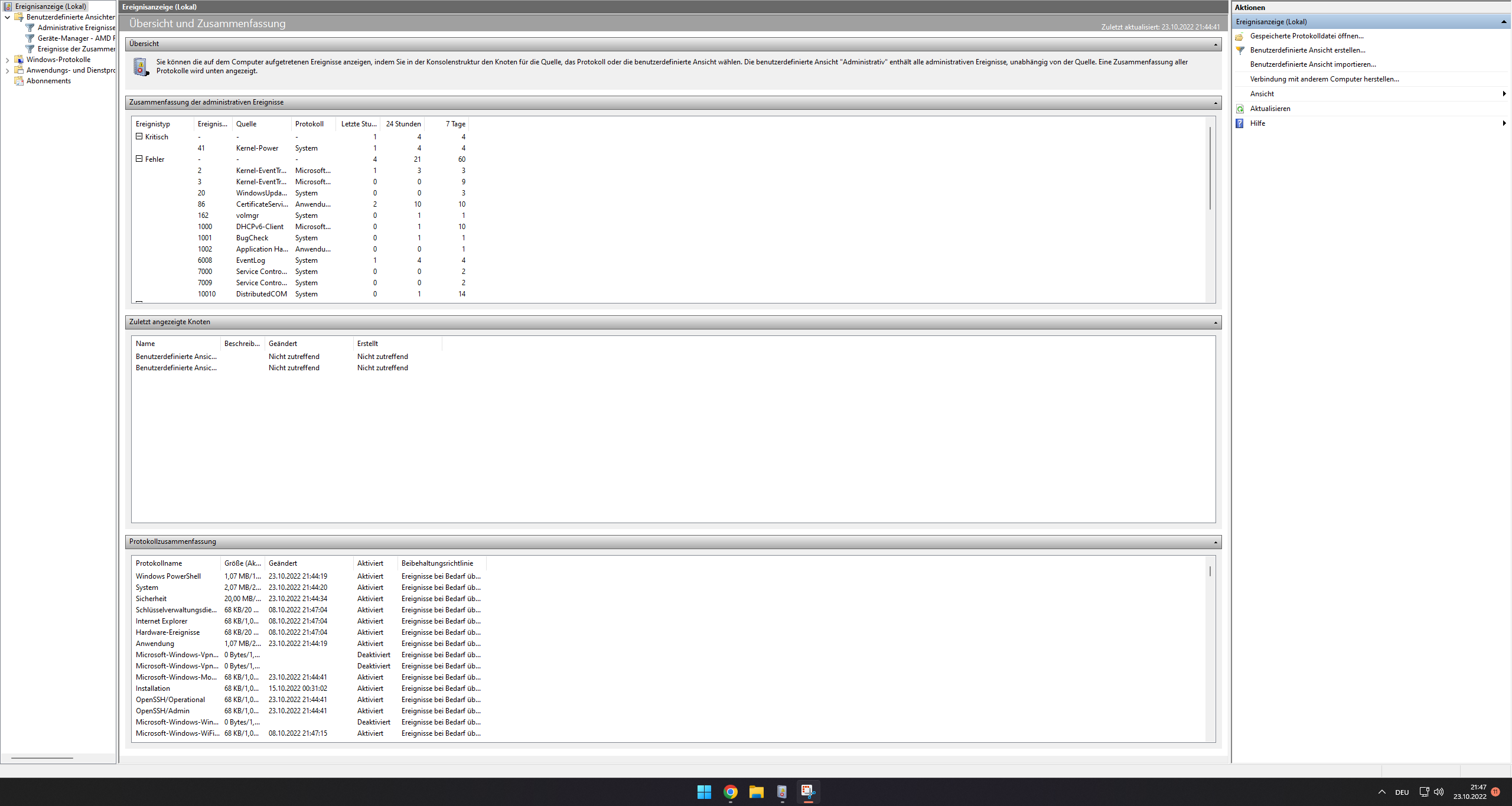The image size is (1512, 806).
Task: Collapse the Benutzerdefinierte Ansichten tree node
Action: click(7, 17)
